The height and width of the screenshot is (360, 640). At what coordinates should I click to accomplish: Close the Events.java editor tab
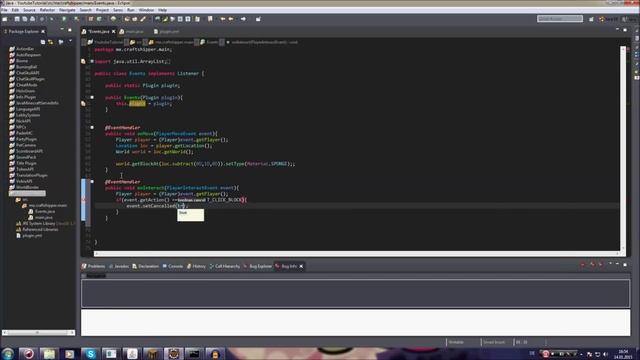(x=113, y=31)
